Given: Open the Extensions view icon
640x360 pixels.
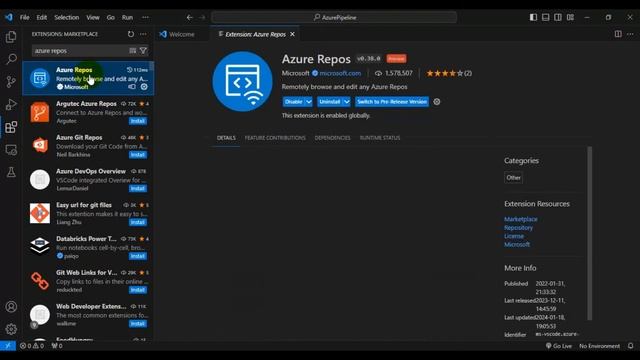Looking at the screenshot, I should [x=11, y=127].
